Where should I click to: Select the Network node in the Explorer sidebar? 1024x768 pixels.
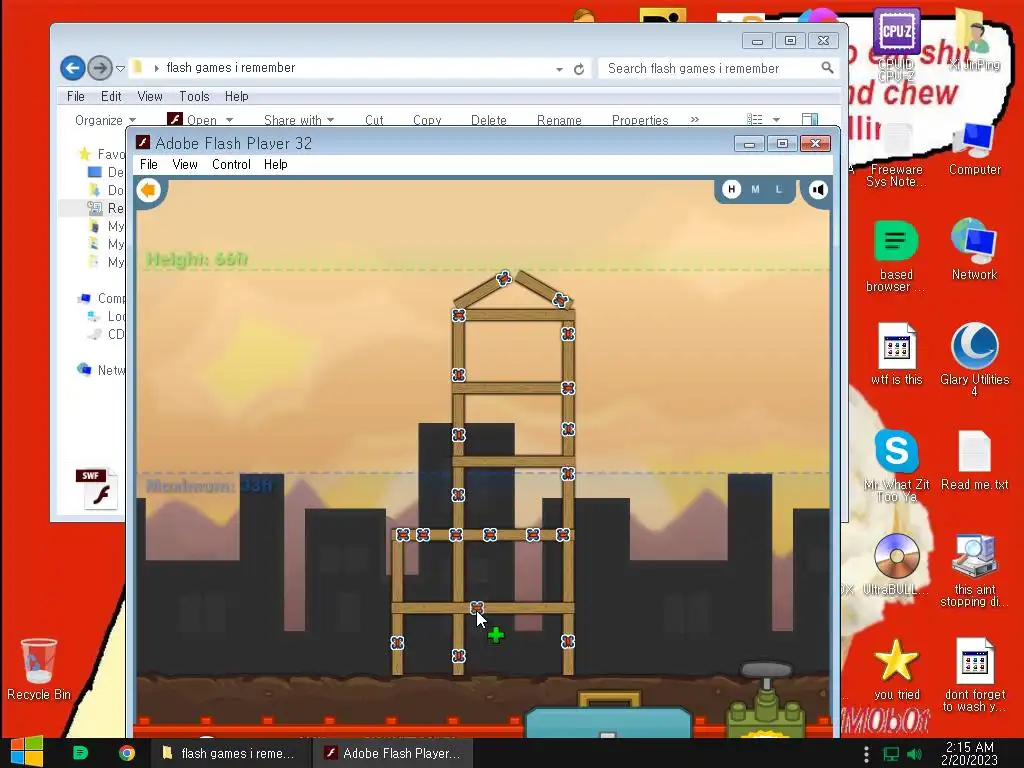pyautogui.click(x=101, y=370)
